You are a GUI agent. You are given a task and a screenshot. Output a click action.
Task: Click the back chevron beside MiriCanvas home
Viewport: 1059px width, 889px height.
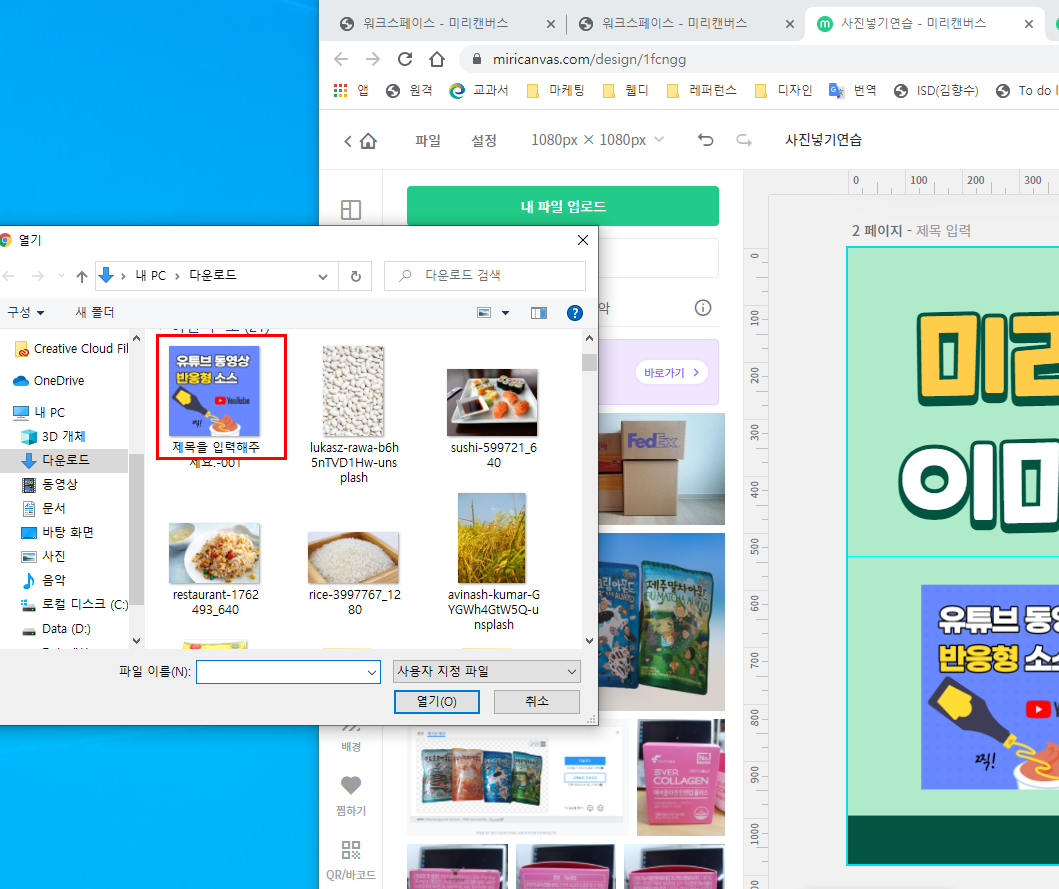[x=348, y=141]
